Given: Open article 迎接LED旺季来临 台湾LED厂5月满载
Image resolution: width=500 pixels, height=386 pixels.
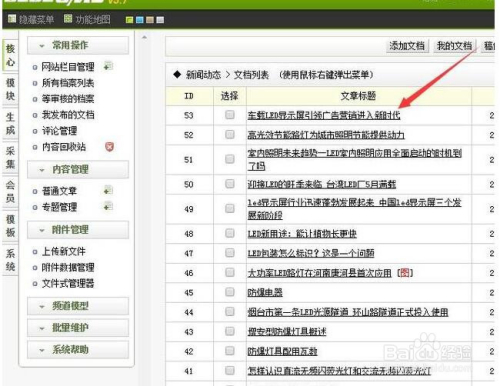Looking at the screenshot, I should [322, 184].
